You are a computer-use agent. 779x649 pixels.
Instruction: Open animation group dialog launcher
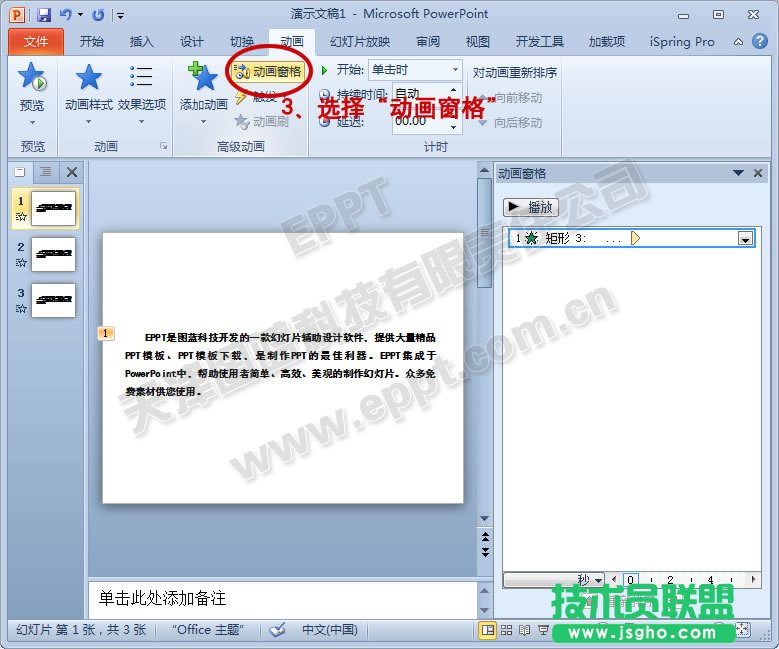(x=163, y=146)
